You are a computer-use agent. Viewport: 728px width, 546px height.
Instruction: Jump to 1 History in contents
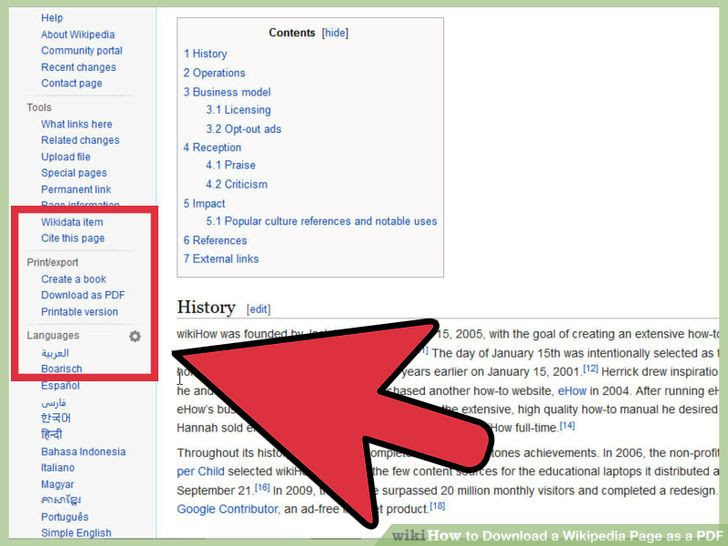tap(205, 54)
